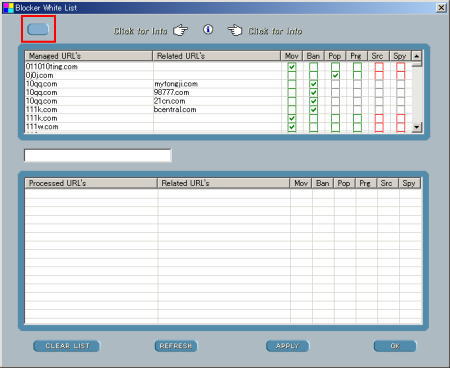Click the REFRESH button
This screenshot has width=450, height=368.
point(176,346)
